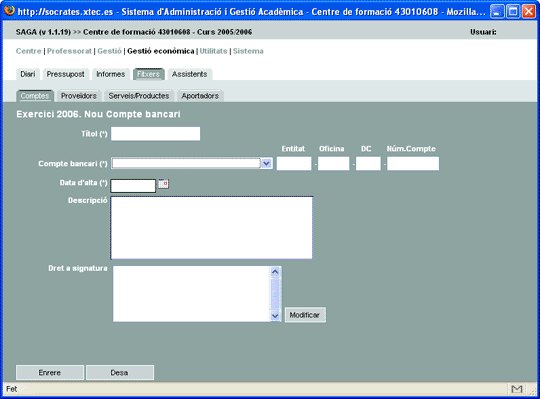The width and height of the screenshot is (540, 399).
Task: Focus the Núm.Compte input field
Action: [413, 164]
